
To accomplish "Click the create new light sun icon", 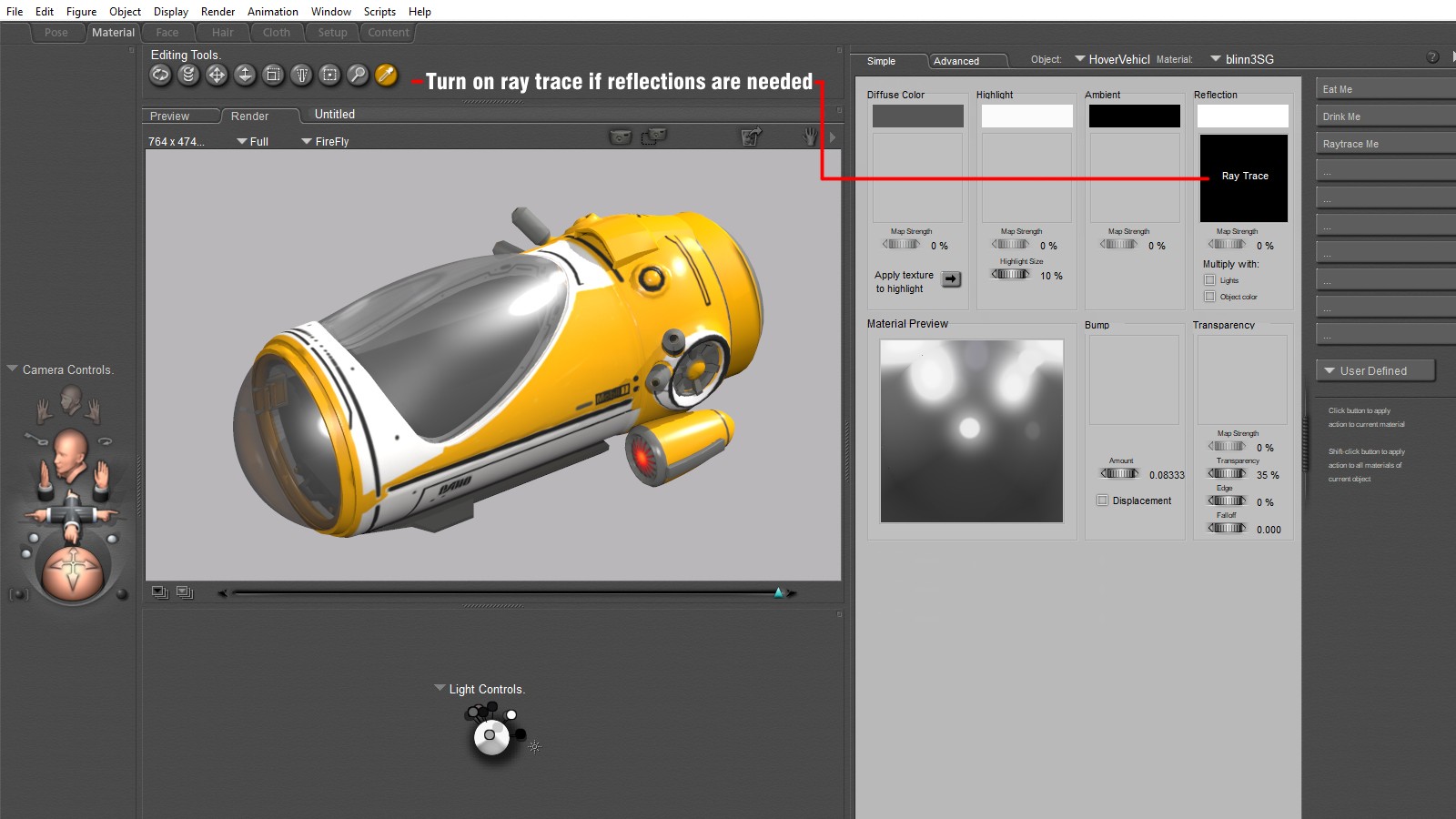I will click(535, 746).
